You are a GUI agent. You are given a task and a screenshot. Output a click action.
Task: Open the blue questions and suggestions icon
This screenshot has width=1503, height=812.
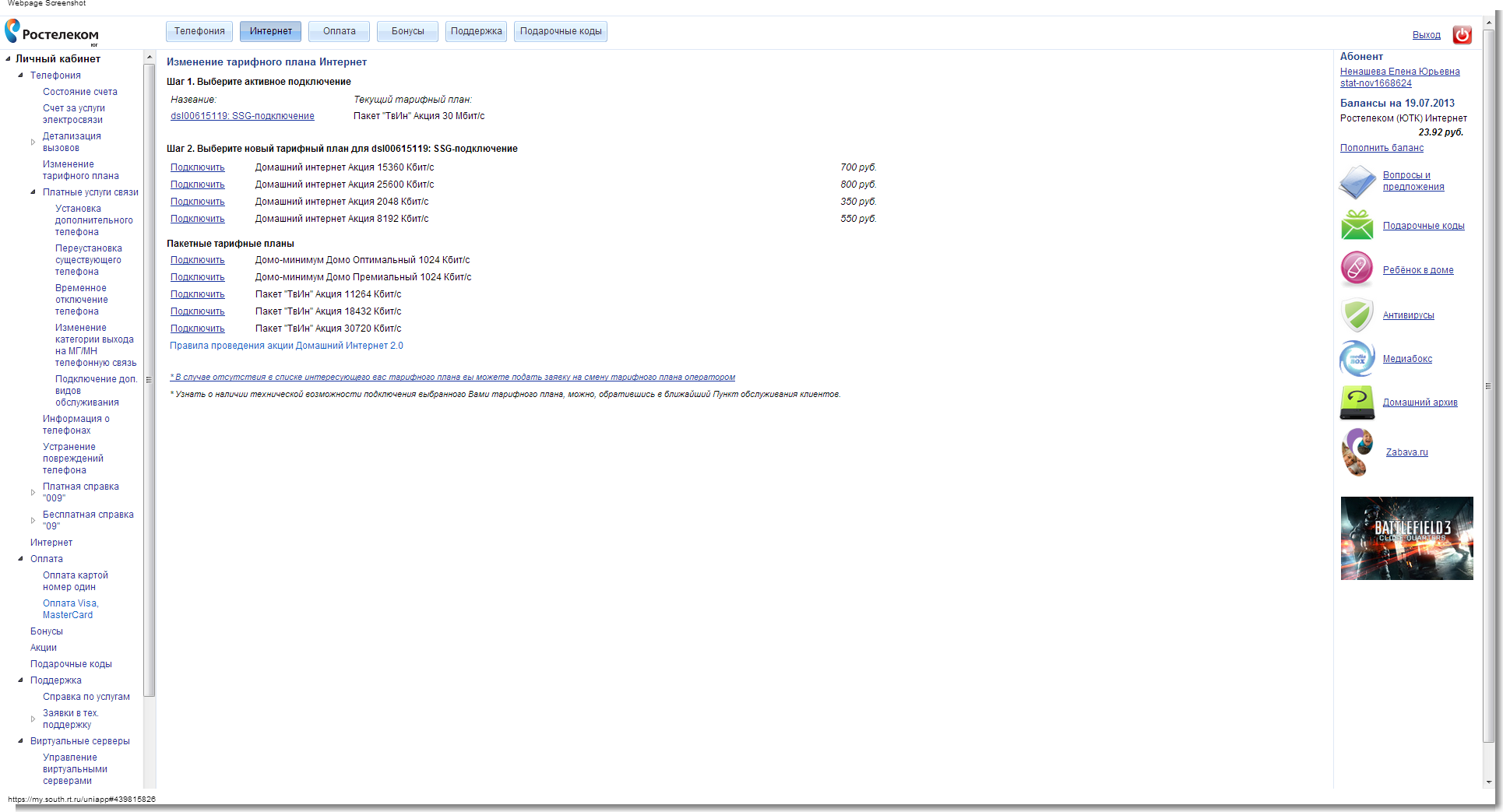1357,182
